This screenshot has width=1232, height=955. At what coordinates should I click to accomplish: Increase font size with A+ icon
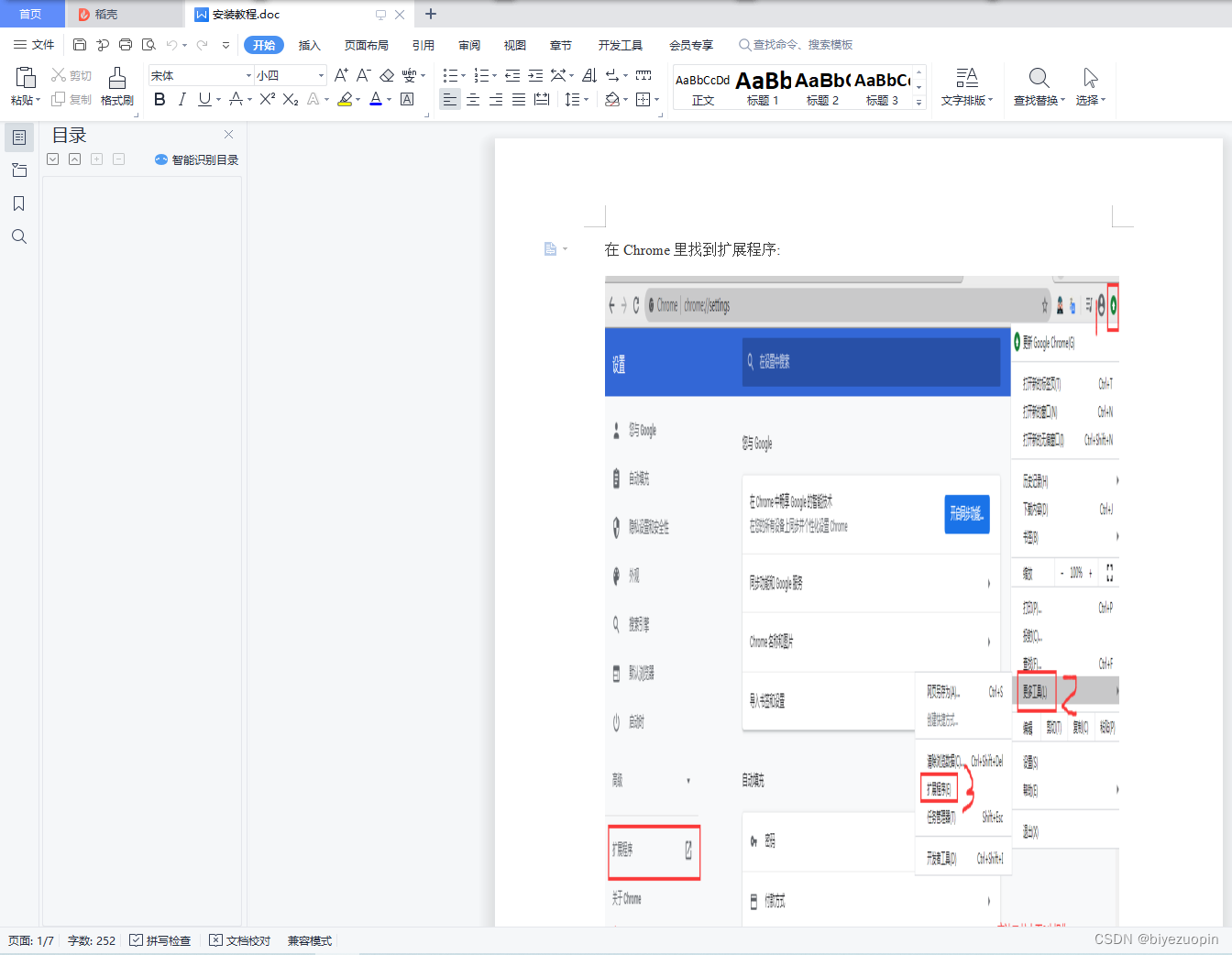tap(341, 75)
